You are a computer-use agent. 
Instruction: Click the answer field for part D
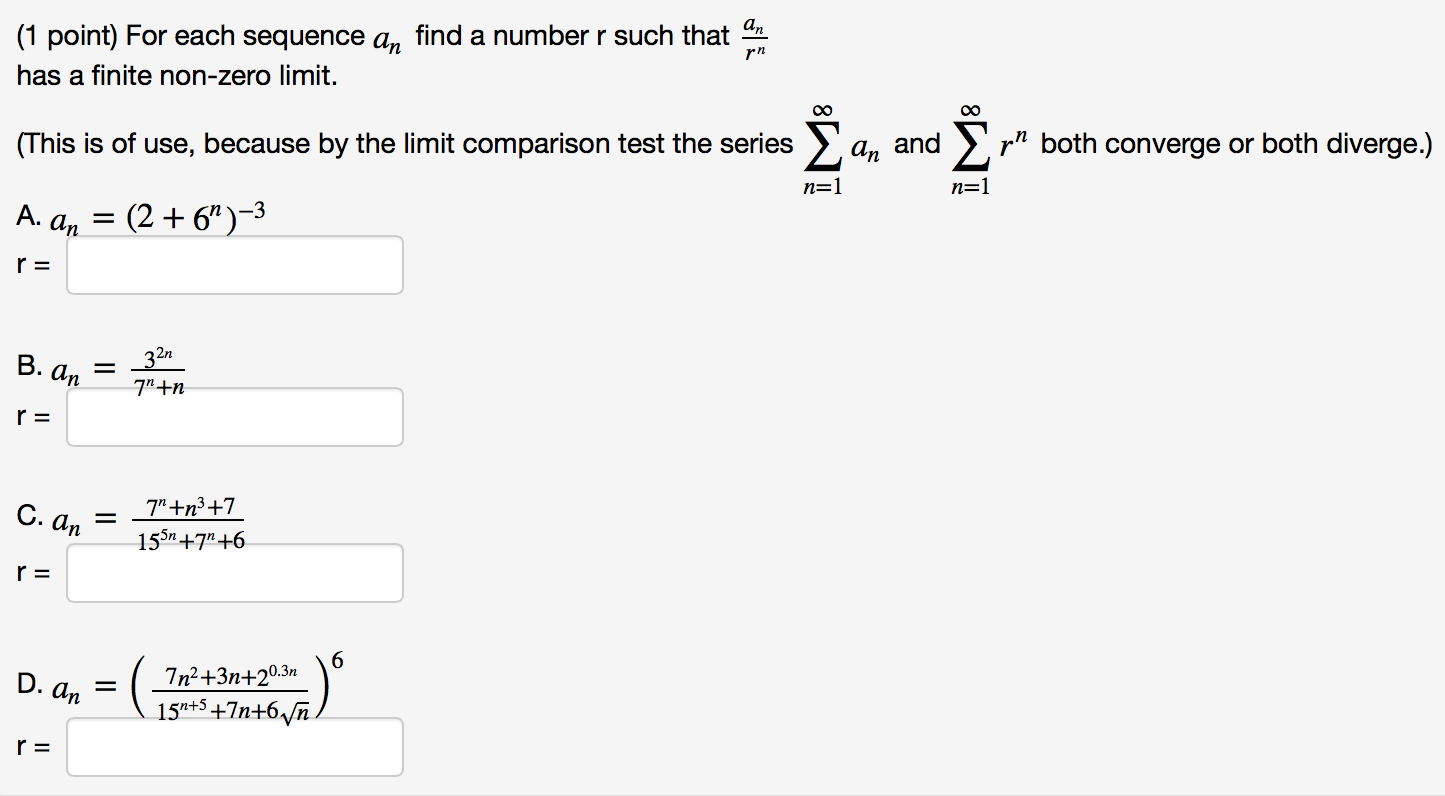234,746
